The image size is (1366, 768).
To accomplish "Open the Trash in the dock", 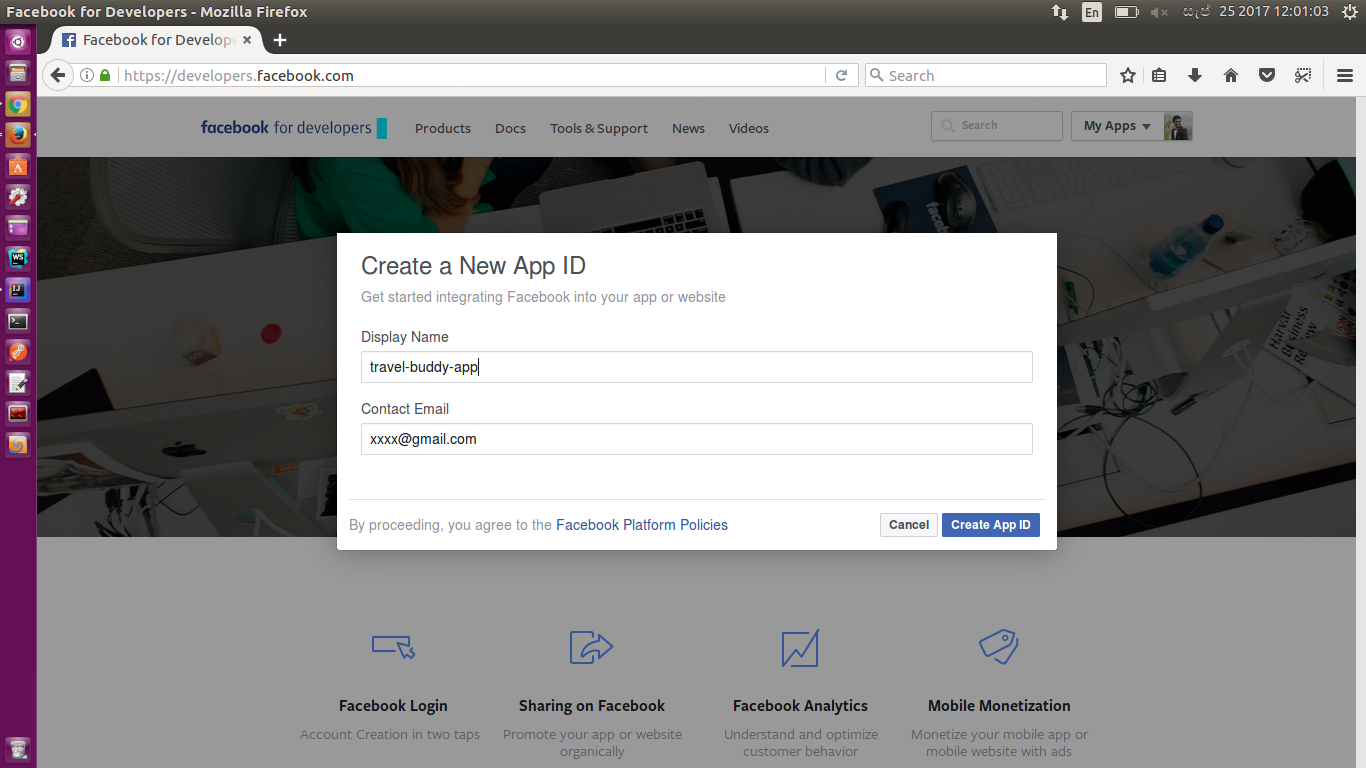I will pyautogui.click(x=18, y=749).
